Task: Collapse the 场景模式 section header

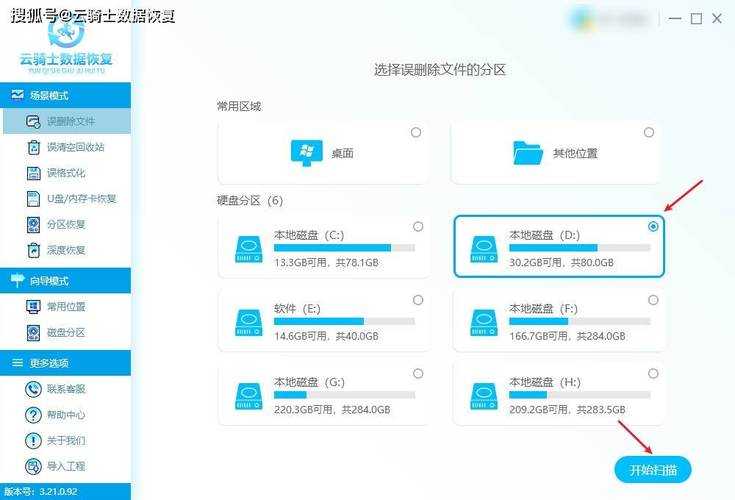Action: tap(65, 95)
